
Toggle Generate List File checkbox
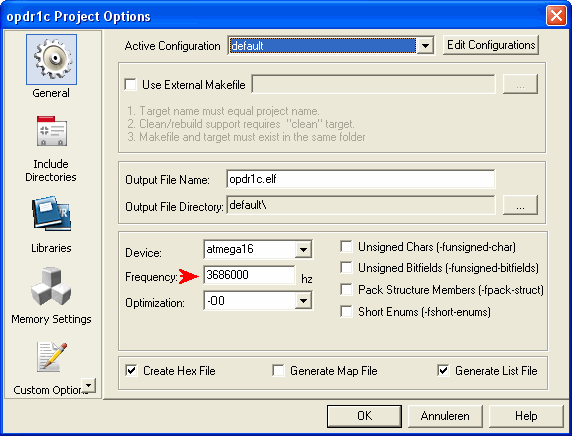pos(443,371)
